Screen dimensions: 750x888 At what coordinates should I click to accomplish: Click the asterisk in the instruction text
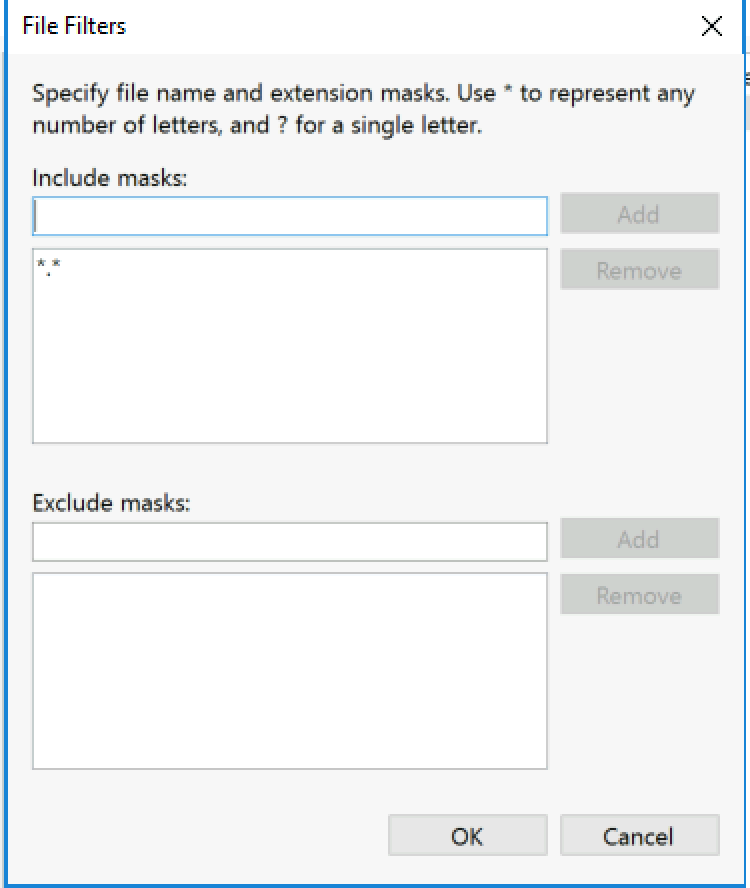click(x=508, y=89)
